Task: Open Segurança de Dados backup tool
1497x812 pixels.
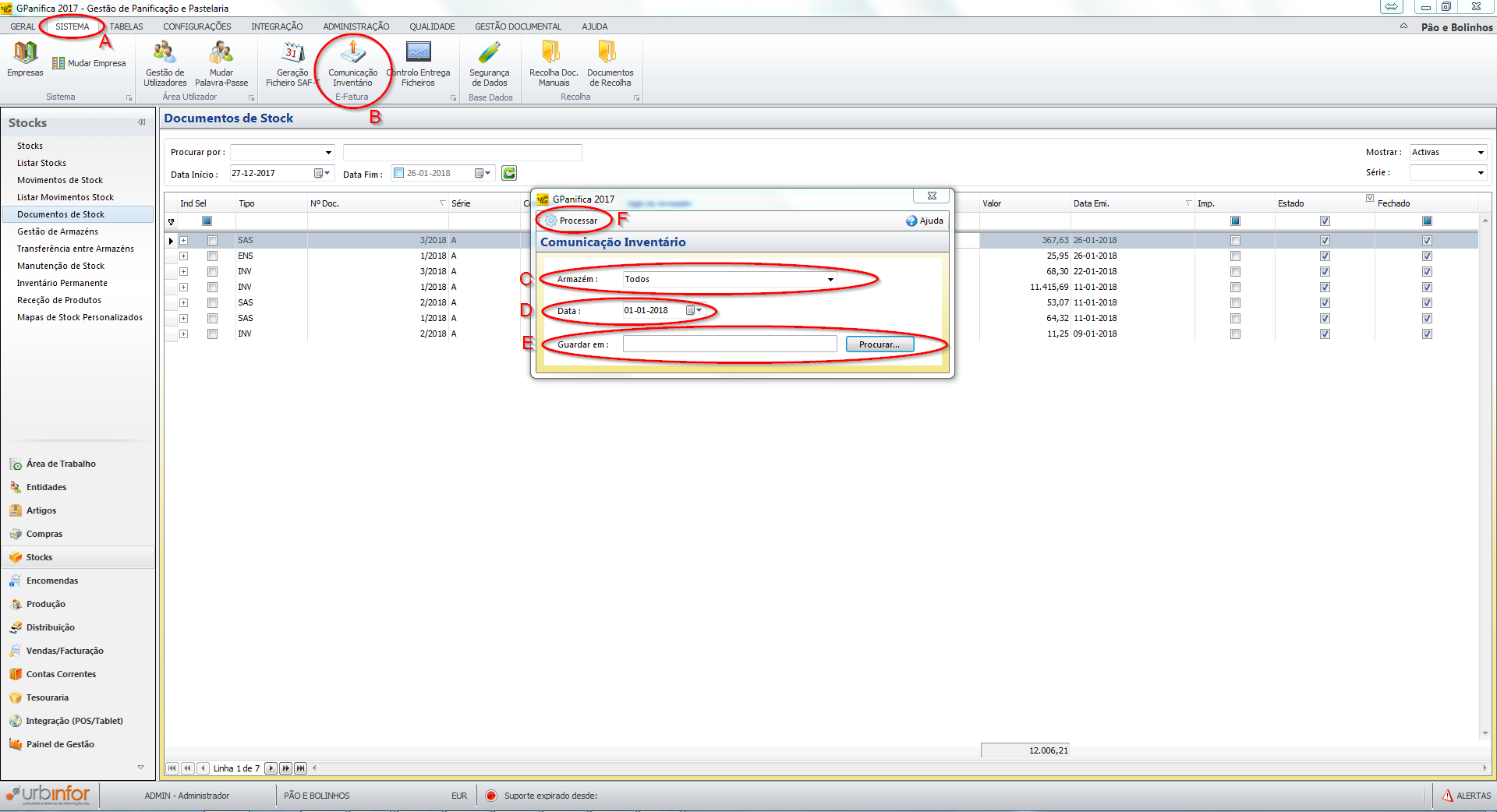Action: pos(489,62)
